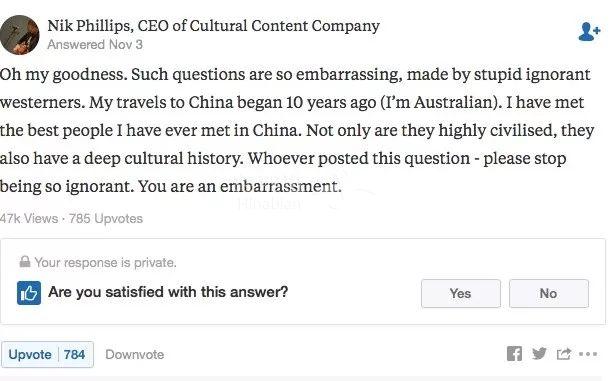Share answer on Facebook
This screenshot has width=613, height=381.
click(x=514, y=354)
